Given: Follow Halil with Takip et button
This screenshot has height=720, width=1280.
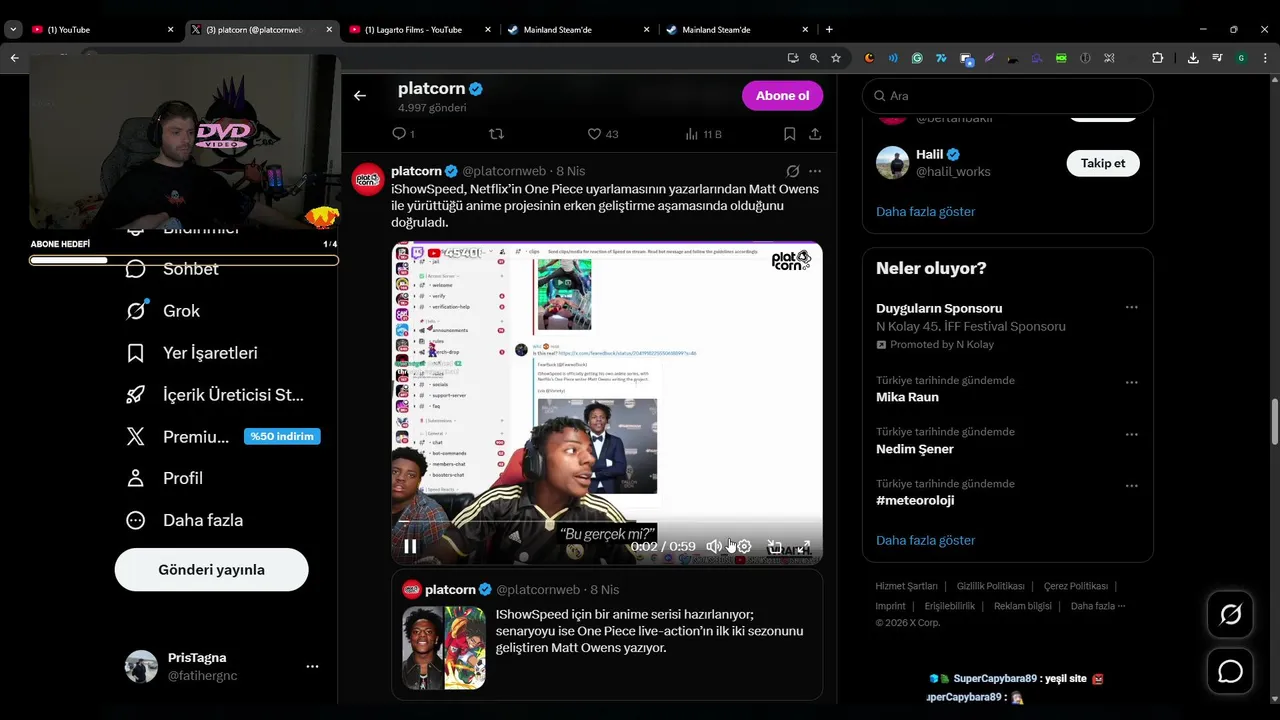Looking at the screenshot, I should [x=1103, y=163].
